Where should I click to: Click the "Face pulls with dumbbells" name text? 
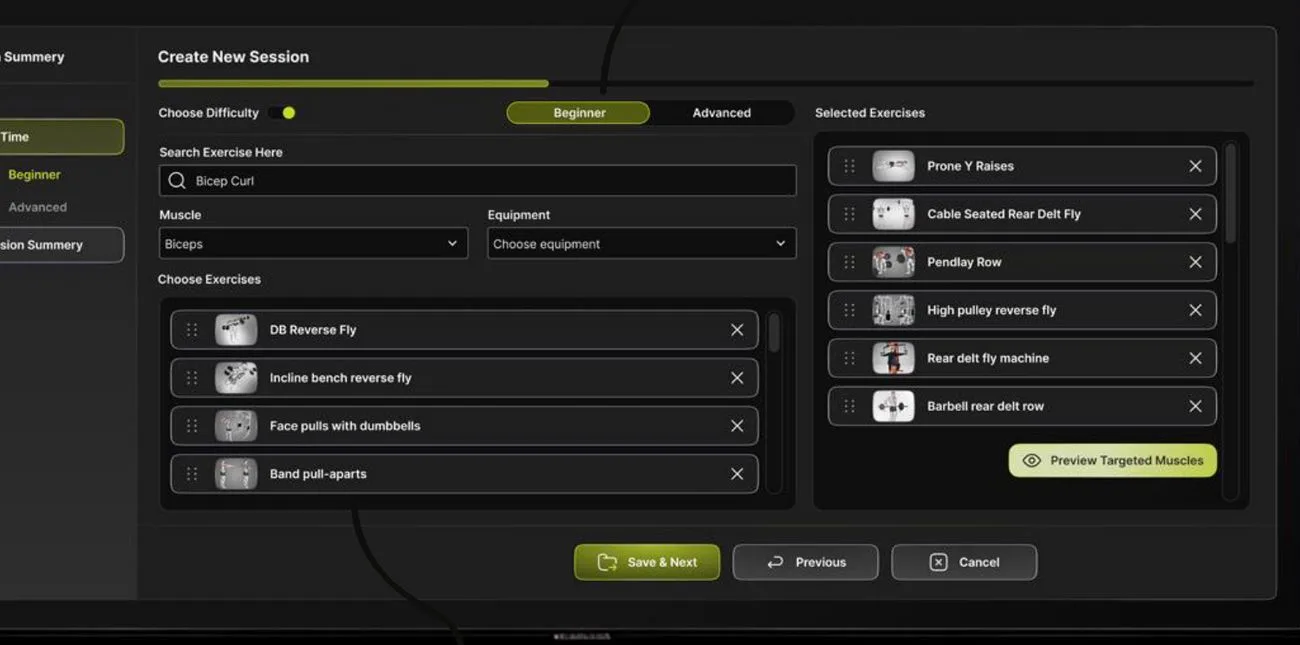point(345,426)
